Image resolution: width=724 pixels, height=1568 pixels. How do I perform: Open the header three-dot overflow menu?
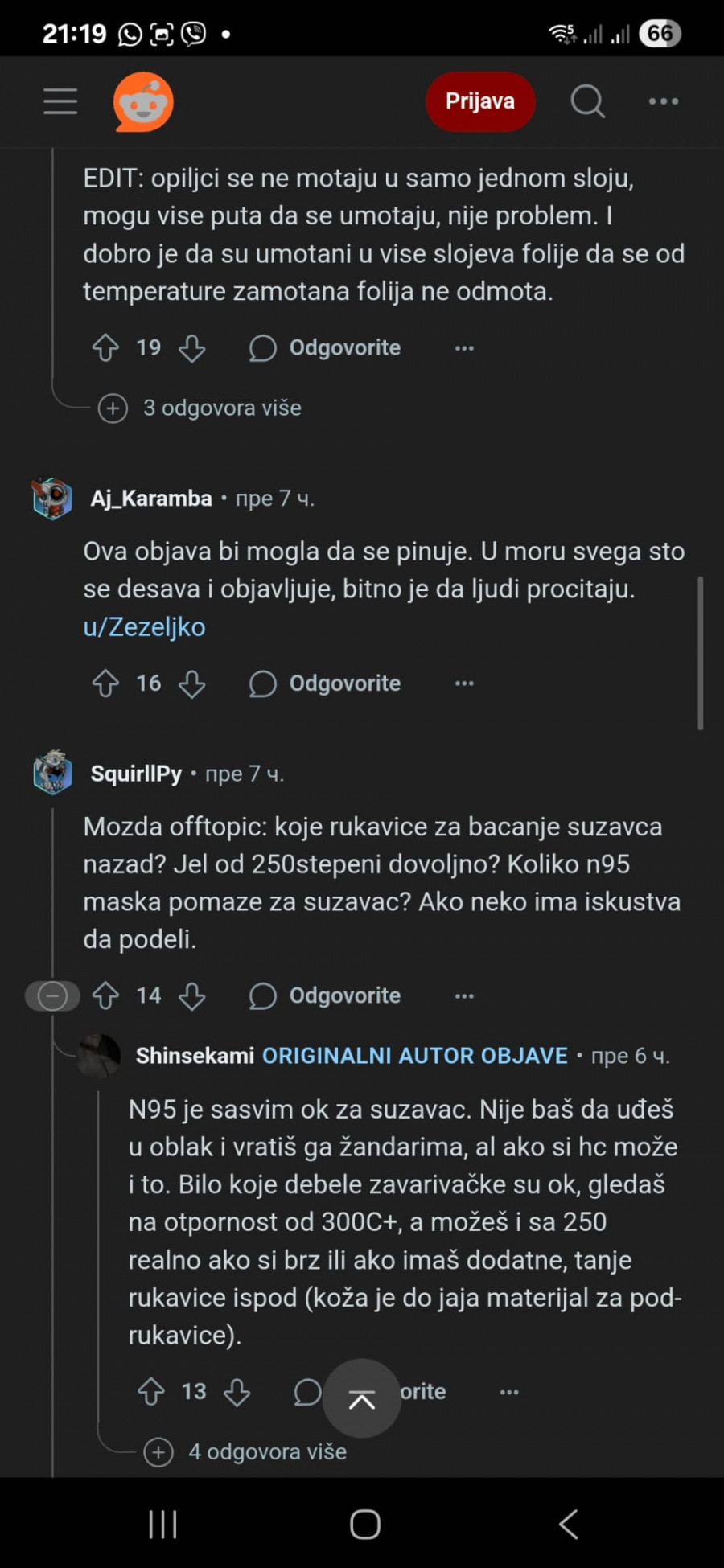click(x=664, y=102)
